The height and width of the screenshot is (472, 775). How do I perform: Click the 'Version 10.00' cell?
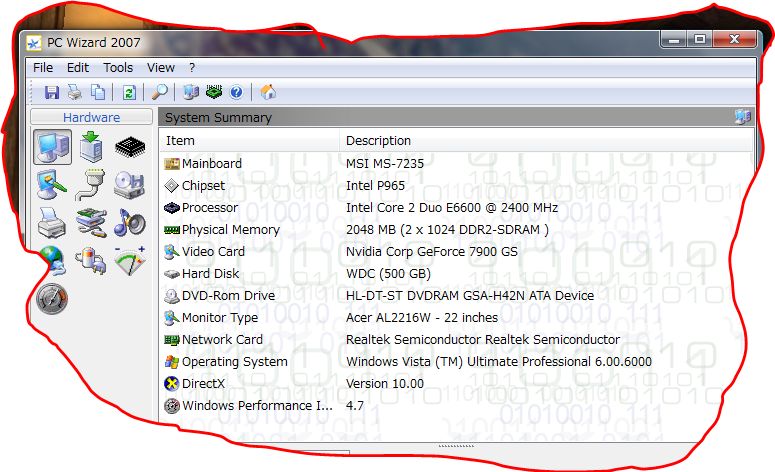click(385, 384)
